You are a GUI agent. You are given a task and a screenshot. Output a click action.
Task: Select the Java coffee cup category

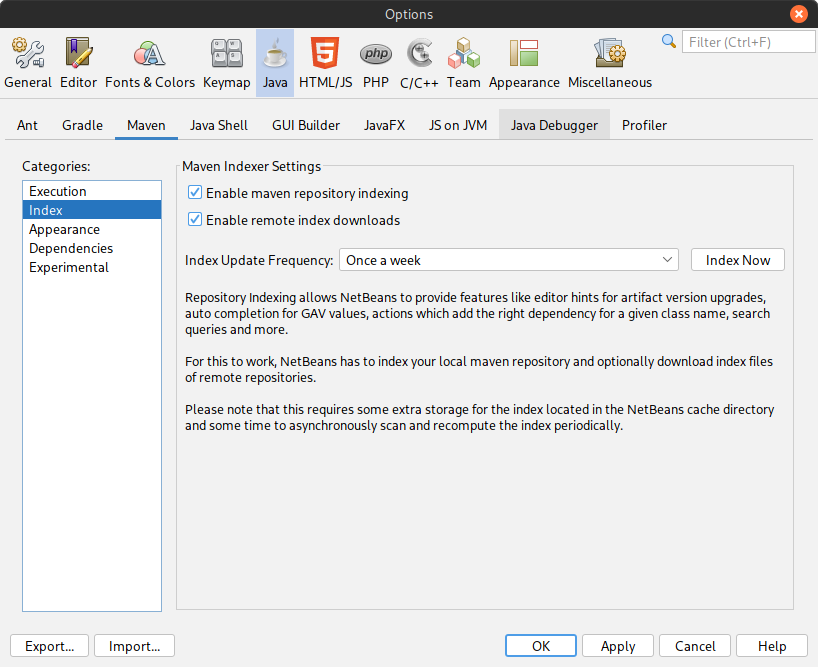pos(275,63)
